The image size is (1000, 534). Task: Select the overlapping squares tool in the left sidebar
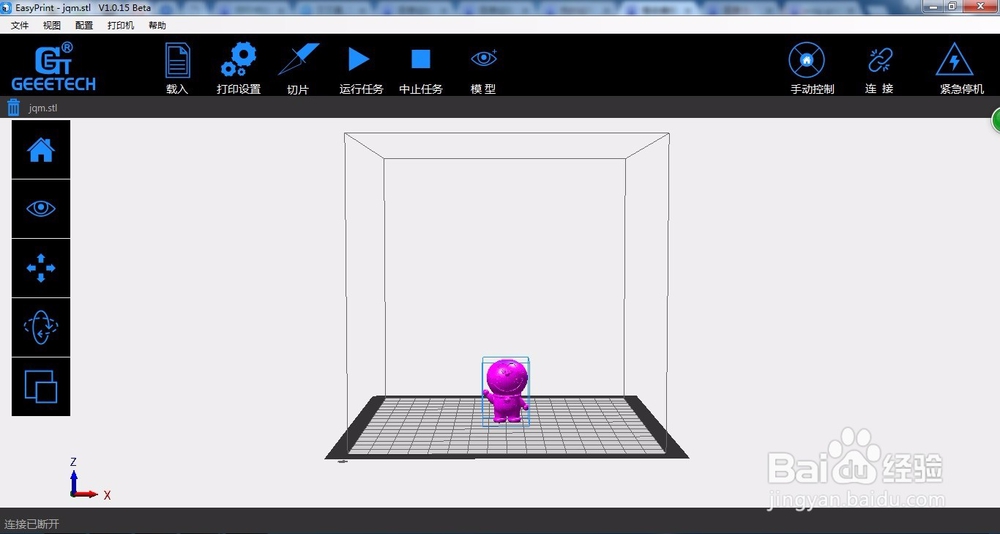coord(41,387)
